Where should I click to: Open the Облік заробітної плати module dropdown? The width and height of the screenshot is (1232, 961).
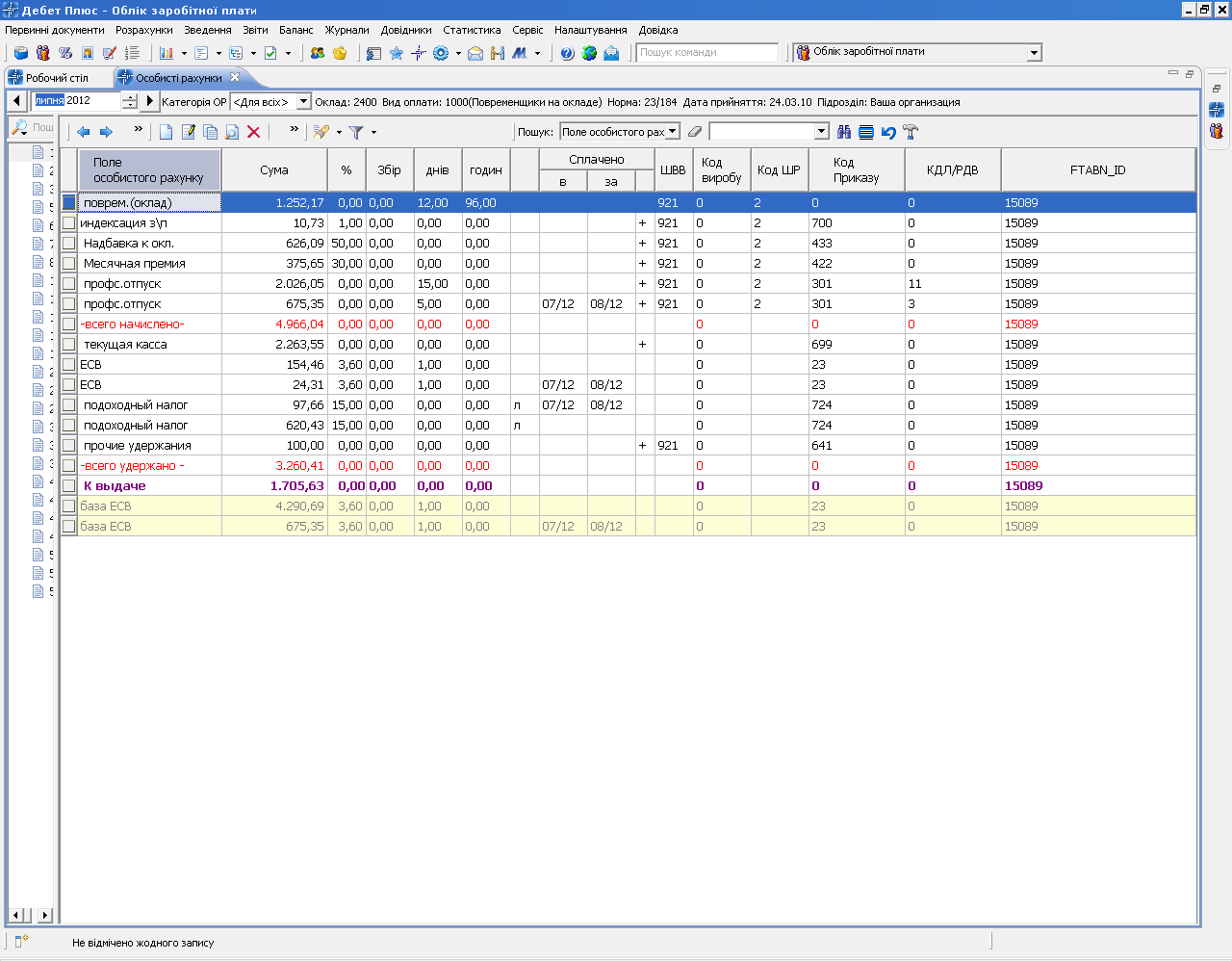[1034, 53]
